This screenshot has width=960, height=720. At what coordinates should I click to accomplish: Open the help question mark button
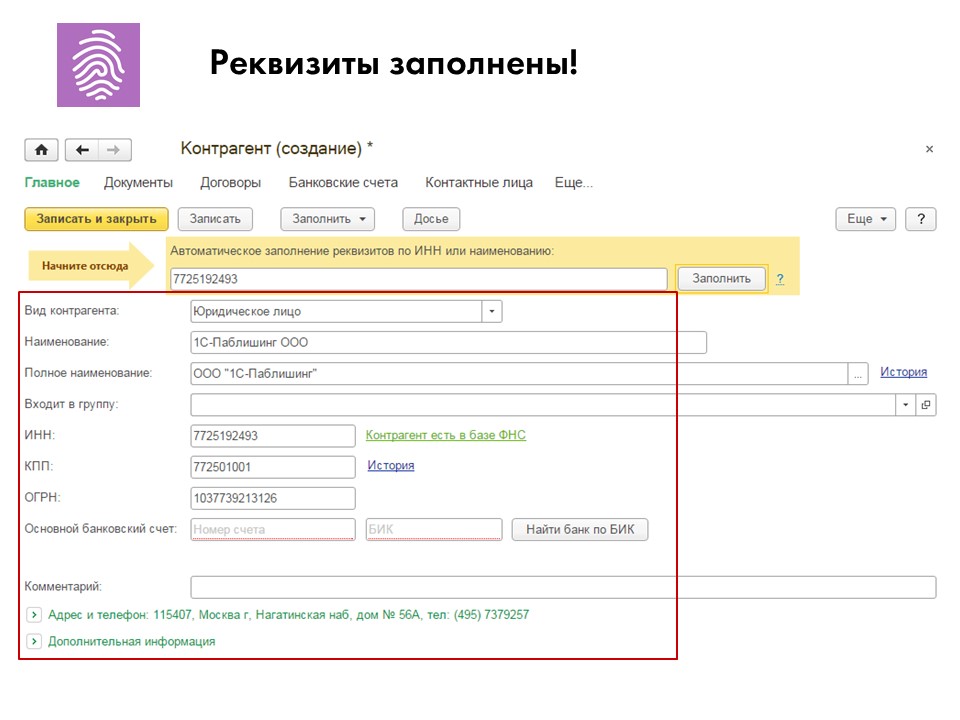pyautogui.click(x=921, y=219)
